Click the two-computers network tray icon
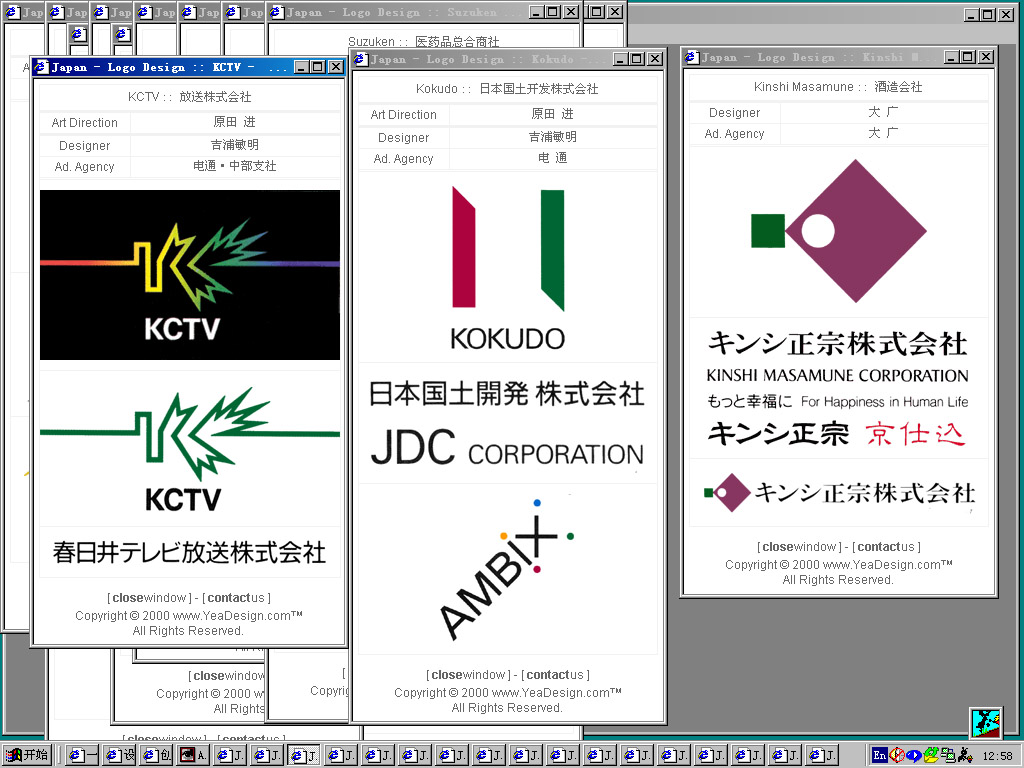Viewport: 1024px width, 768px height. (948, 756)
